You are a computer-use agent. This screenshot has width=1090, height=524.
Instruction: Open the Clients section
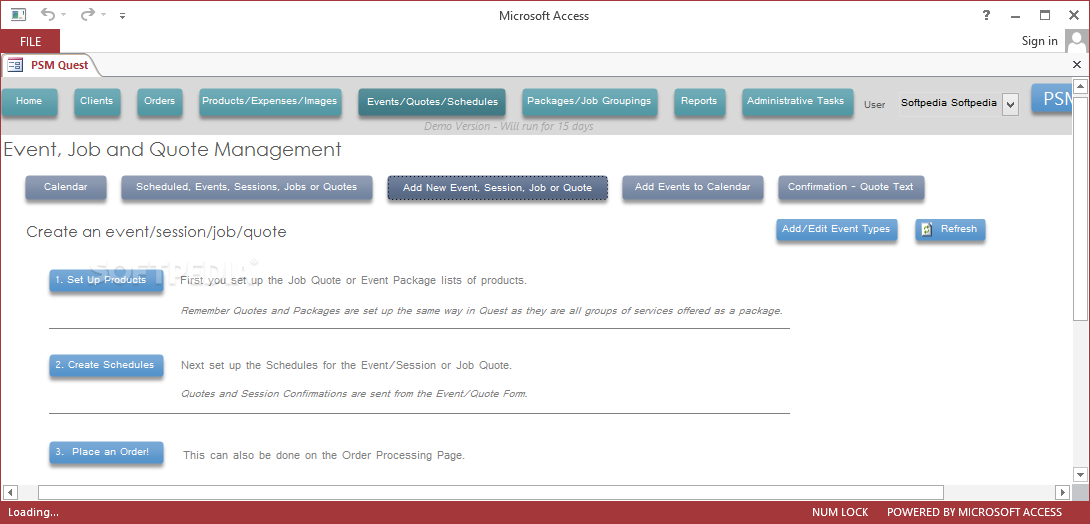97,101
